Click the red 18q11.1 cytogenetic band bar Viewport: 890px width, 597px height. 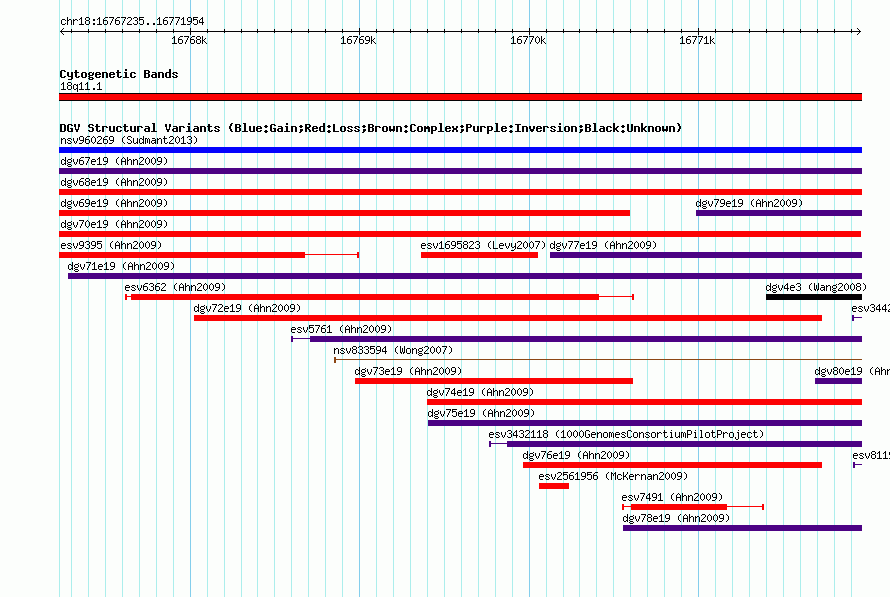click(460, 97)
